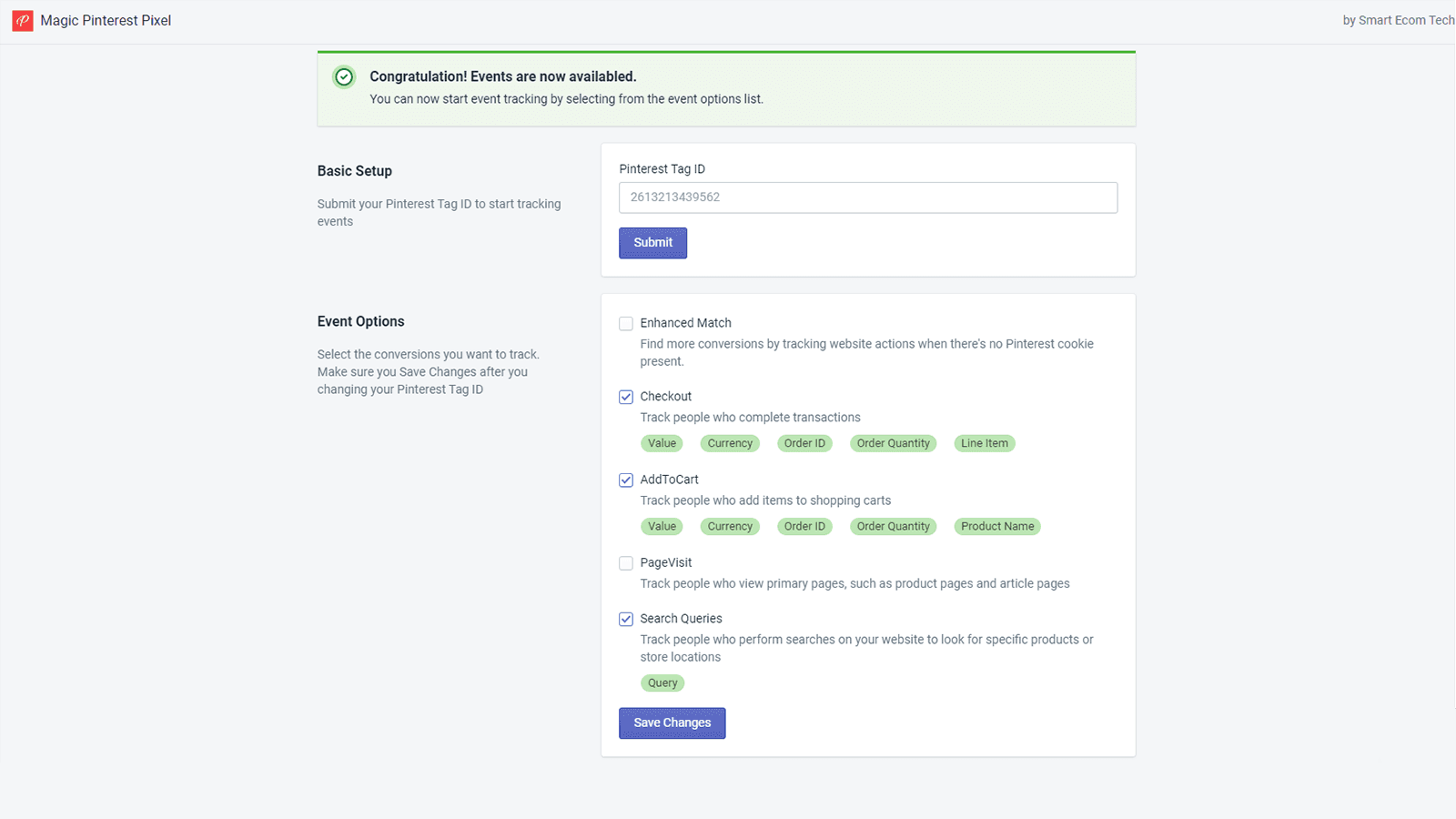Viewport: 1456px width, 819px height.
Task: Click the Order ID tag under Checkout
Action: (804, 444)
